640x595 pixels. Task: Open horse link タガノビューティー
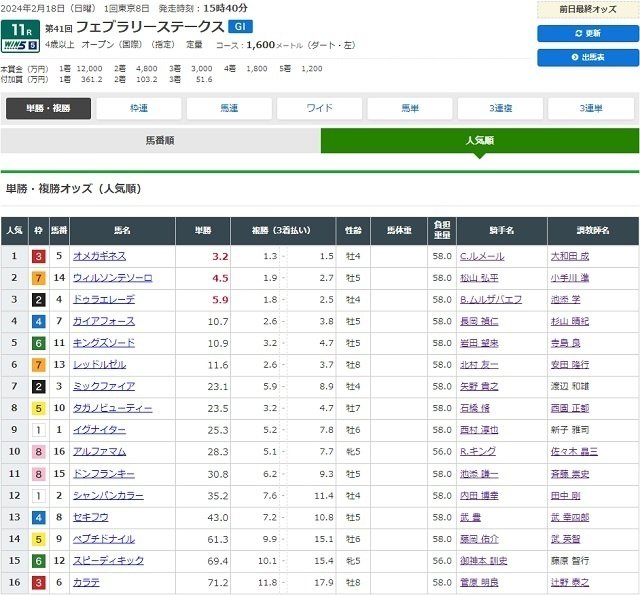tap(113, 408)
